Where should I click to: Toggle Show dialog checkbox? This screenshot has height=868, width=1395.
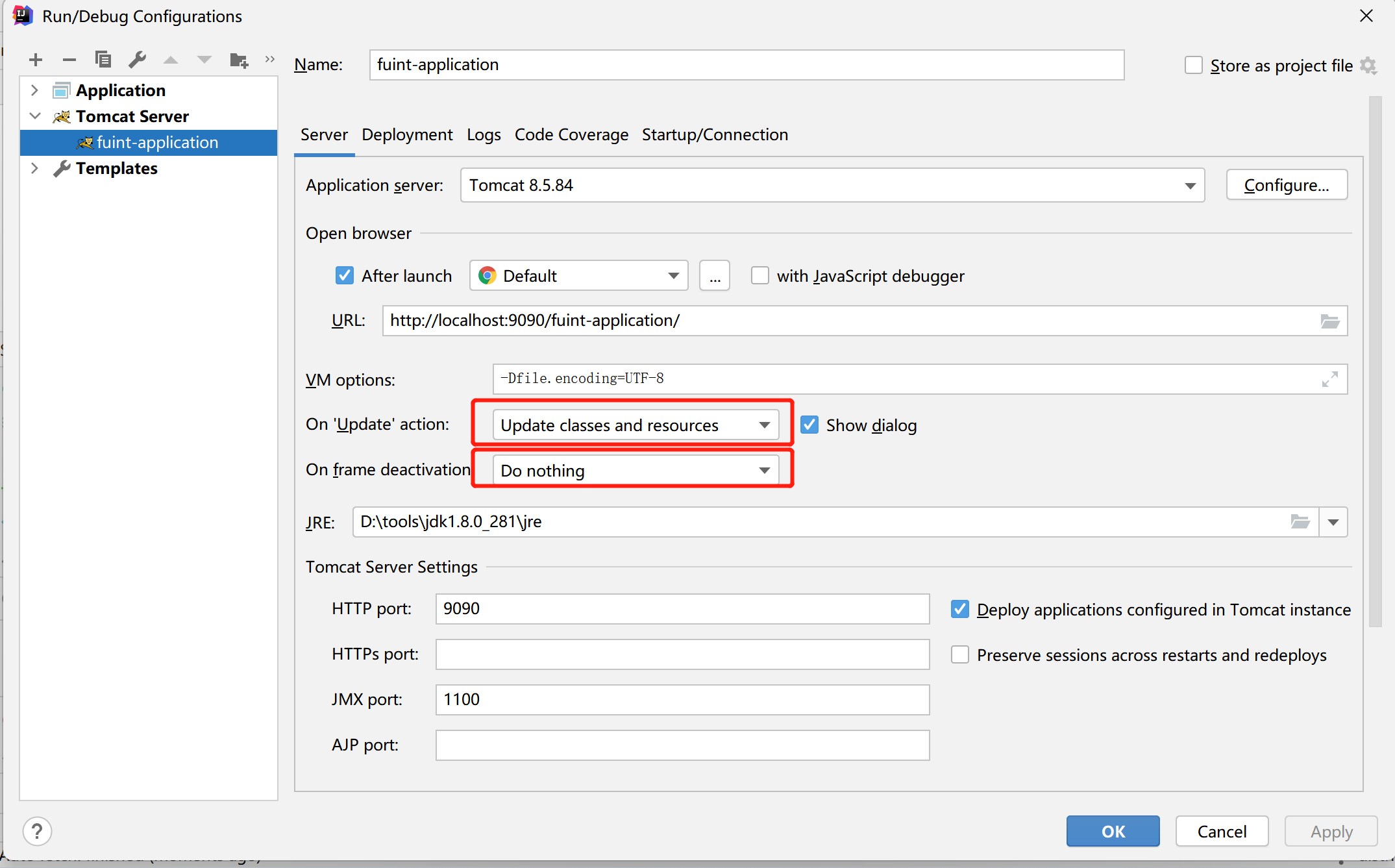809,425
